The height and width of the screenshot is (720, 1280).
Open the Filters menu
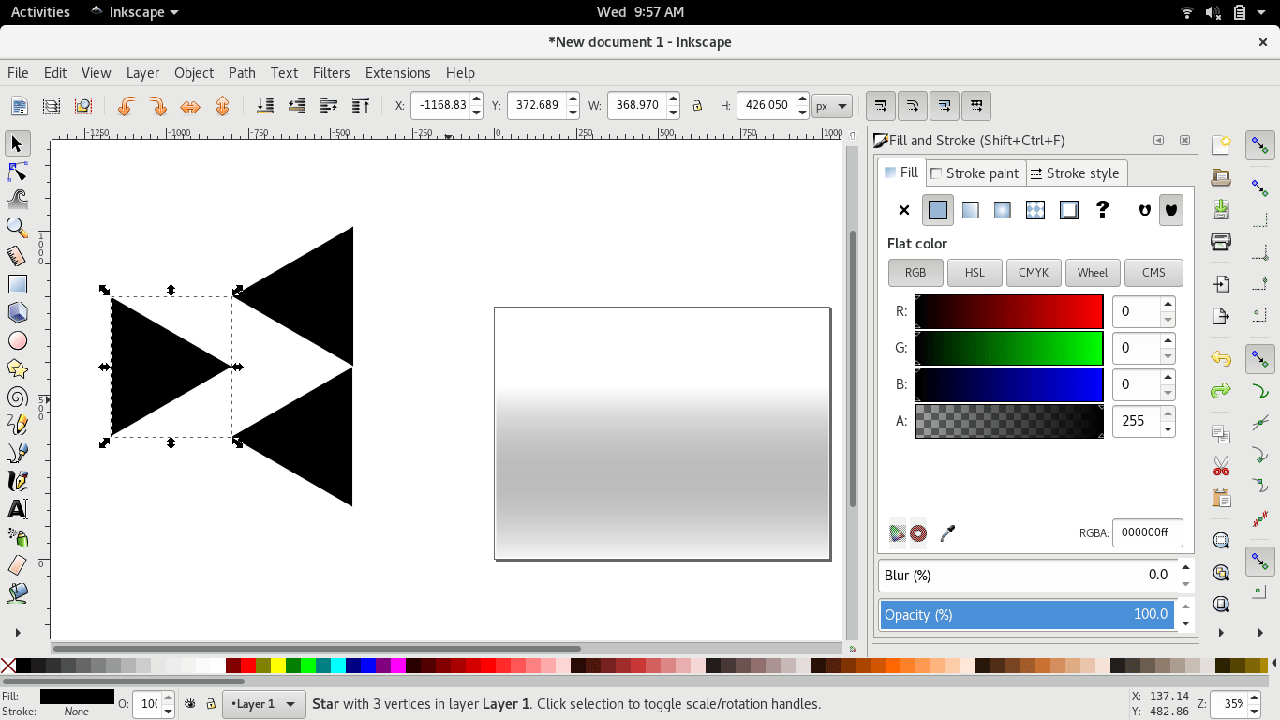tap(331, 73)
